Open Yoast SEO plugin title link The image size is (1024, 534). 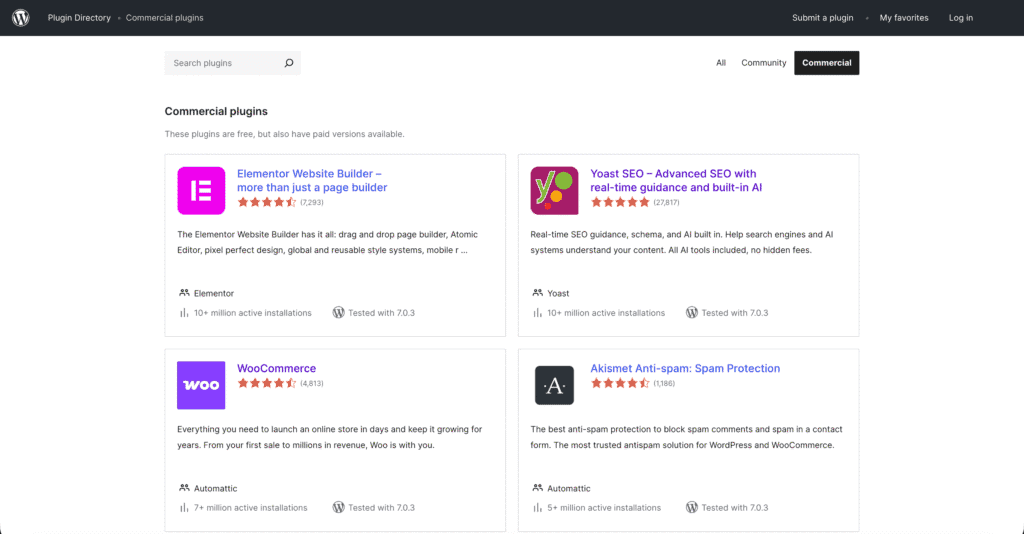676,180
